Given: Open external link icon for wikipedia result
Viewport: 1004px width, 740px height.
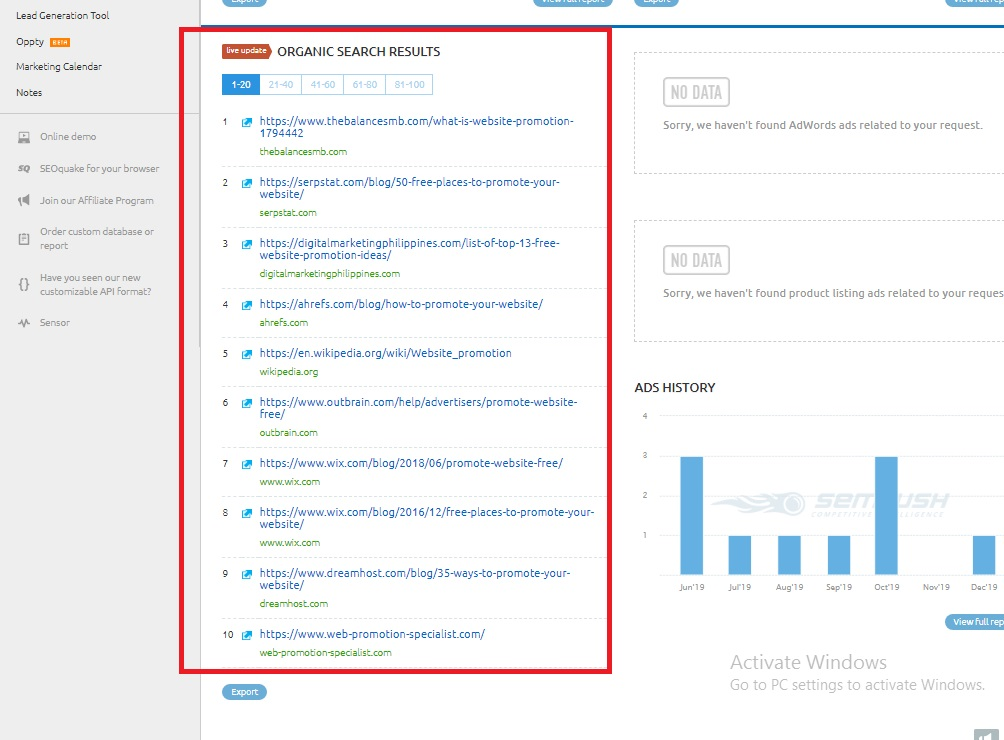Looking at the screenshot, I should tap(247, 354).
